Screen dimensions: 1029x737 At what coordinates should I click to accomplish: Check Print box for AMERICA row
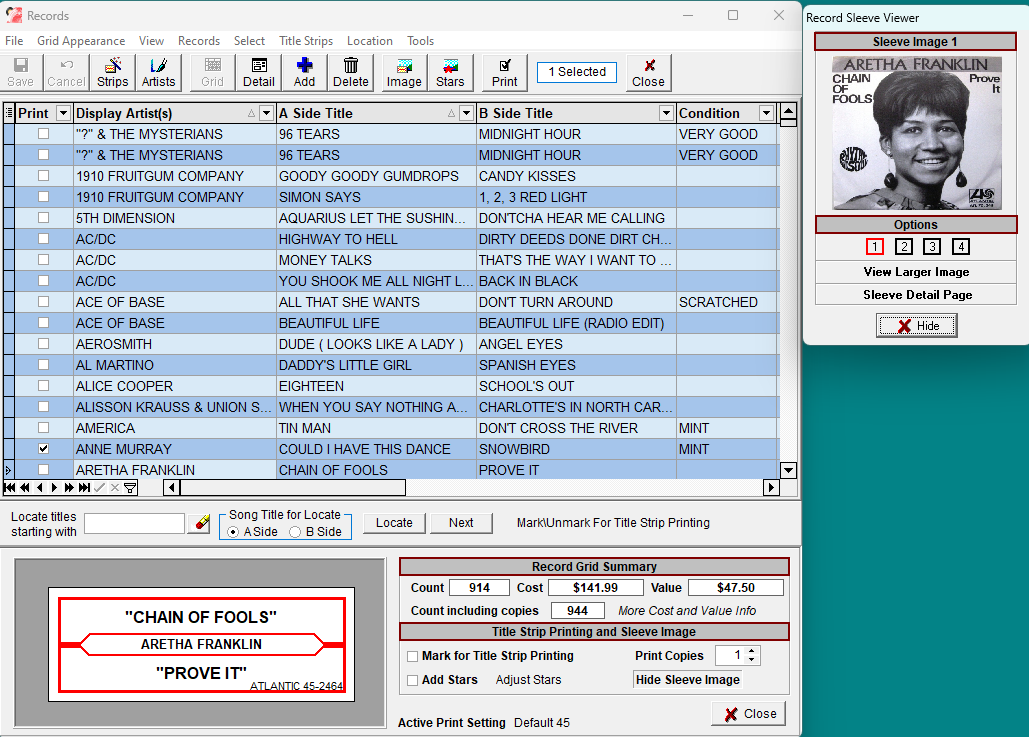click(43, 427)
